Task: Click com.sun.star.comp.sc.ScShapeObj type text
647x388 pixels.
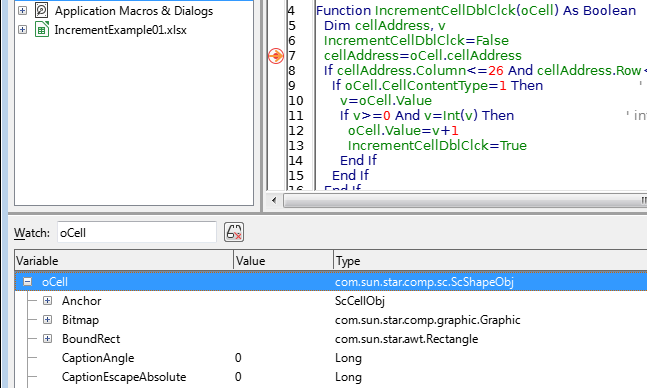Action: (x=424, y=282)
